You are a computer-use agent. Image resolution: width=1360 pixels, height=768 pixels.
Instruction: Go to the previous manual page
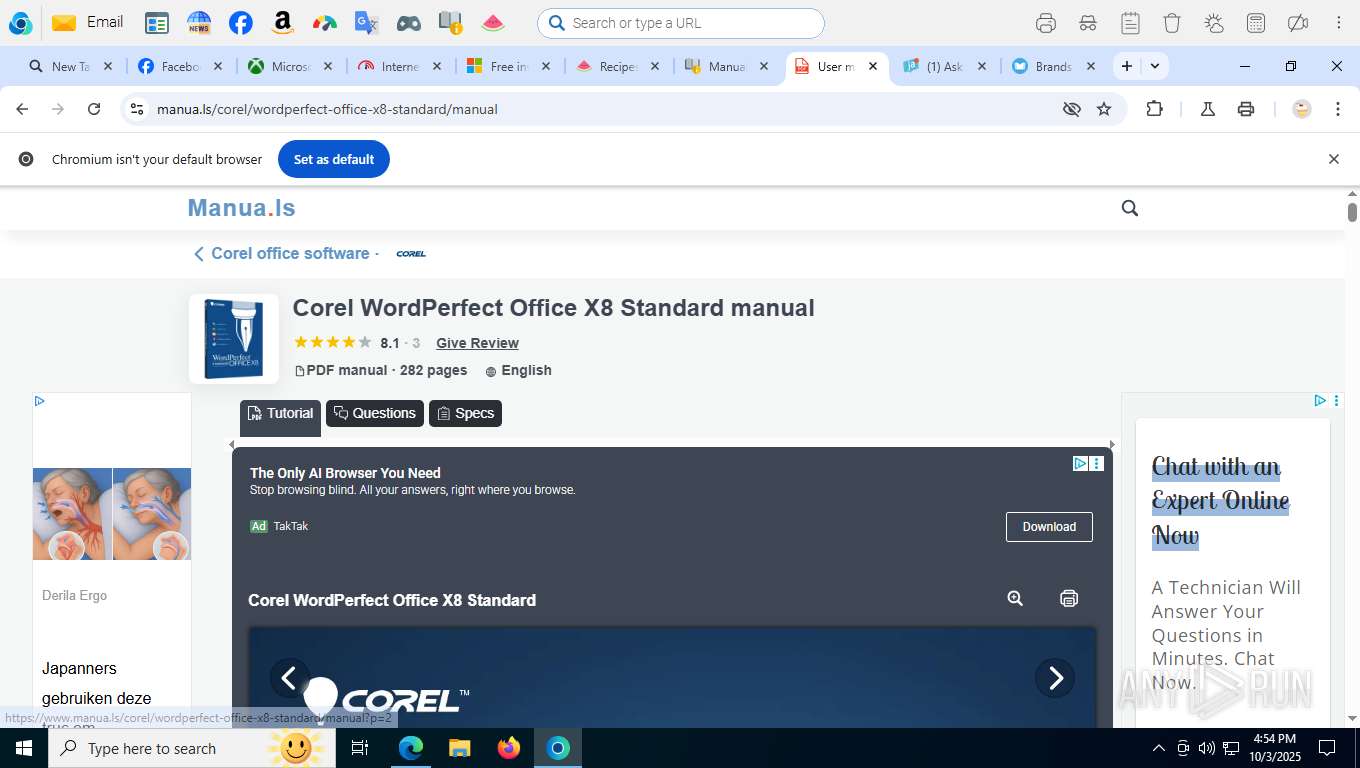(x=289, y=678)
